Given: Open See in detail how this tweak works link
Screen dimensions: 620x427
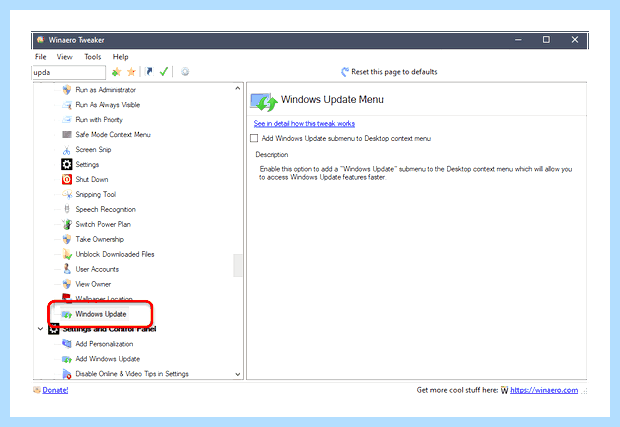Looking at the screenshot, I should tap(304, 123).
